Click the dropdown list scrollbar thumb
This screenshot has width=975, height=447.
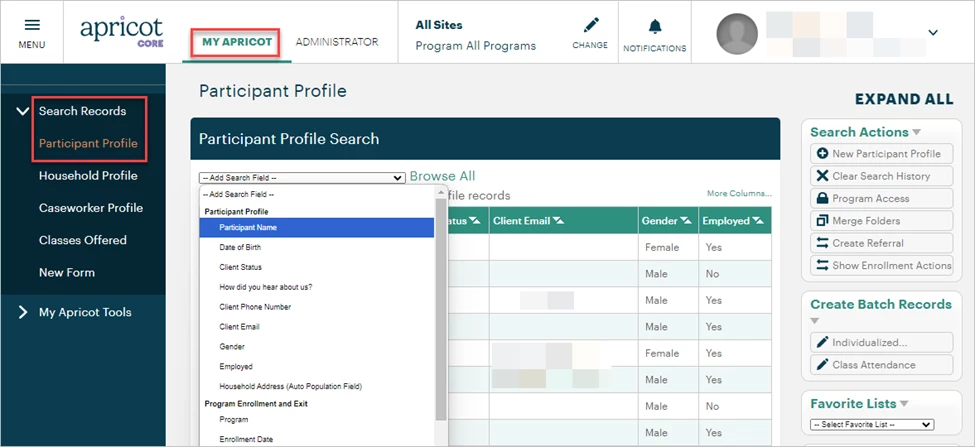441,309
